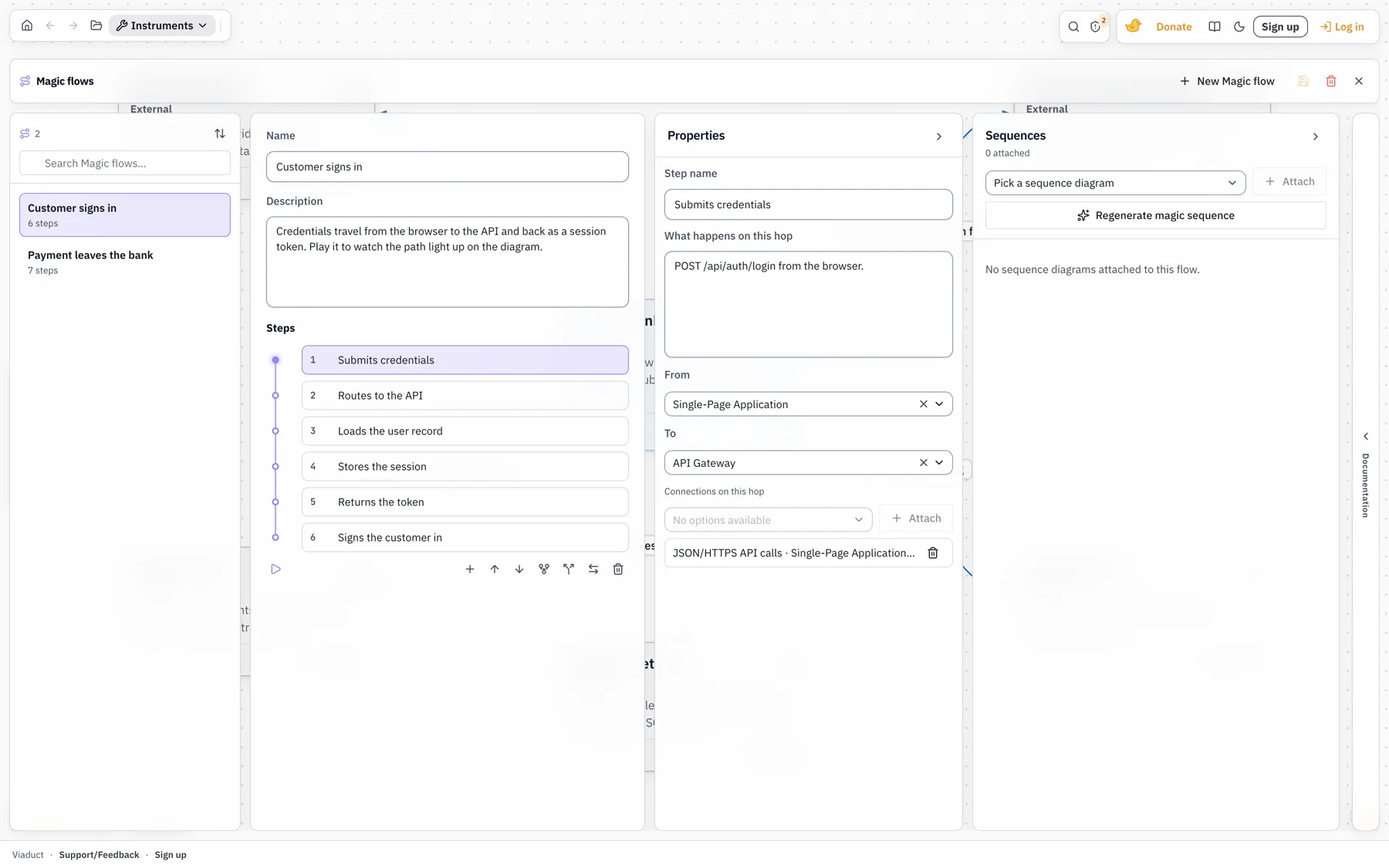
Task: Collapse the Properties panel chevron
Action: [x=939, y=137]
